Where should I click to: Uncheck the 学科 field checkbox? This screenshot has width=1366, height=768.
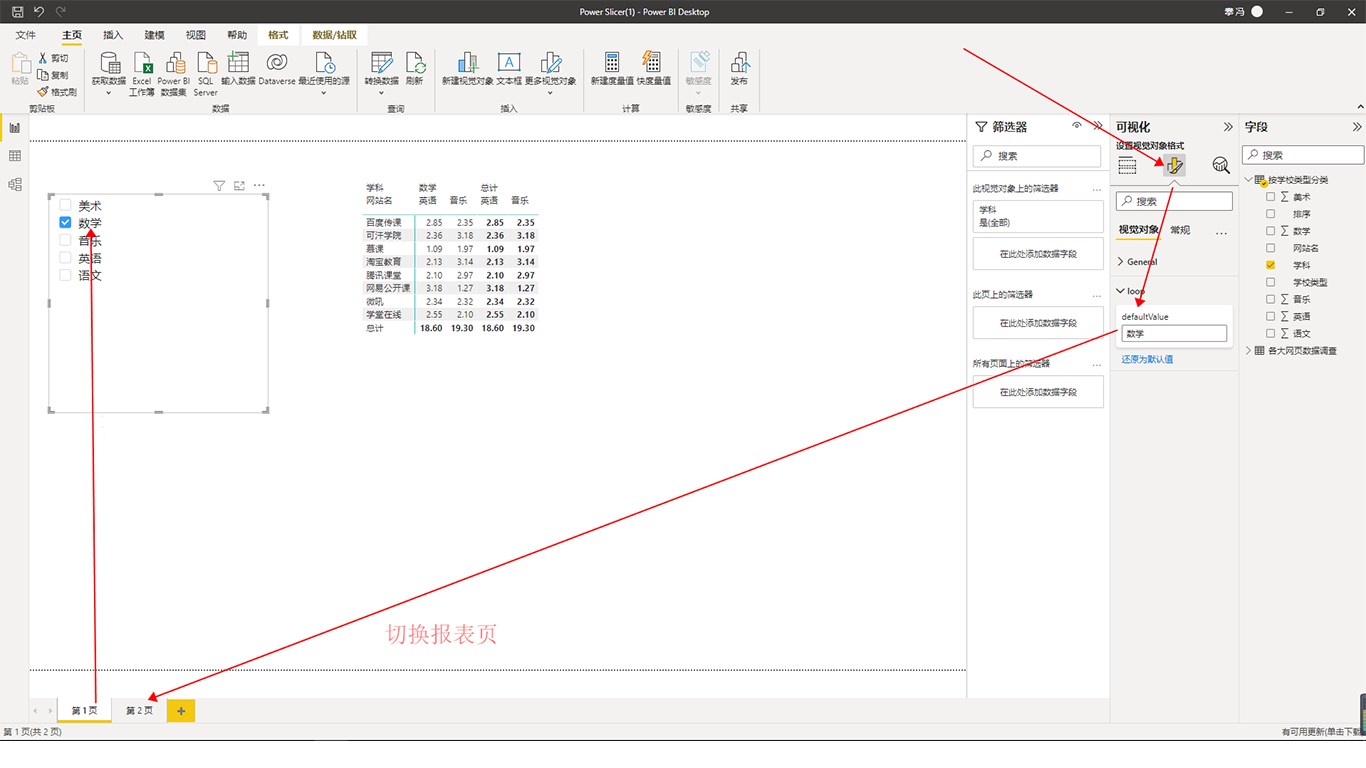click(x=1271, y=265)
